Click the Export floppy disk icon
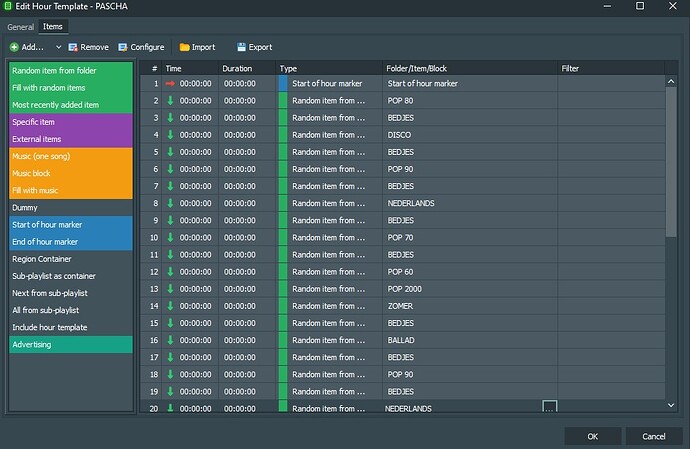 coord(241,47)
